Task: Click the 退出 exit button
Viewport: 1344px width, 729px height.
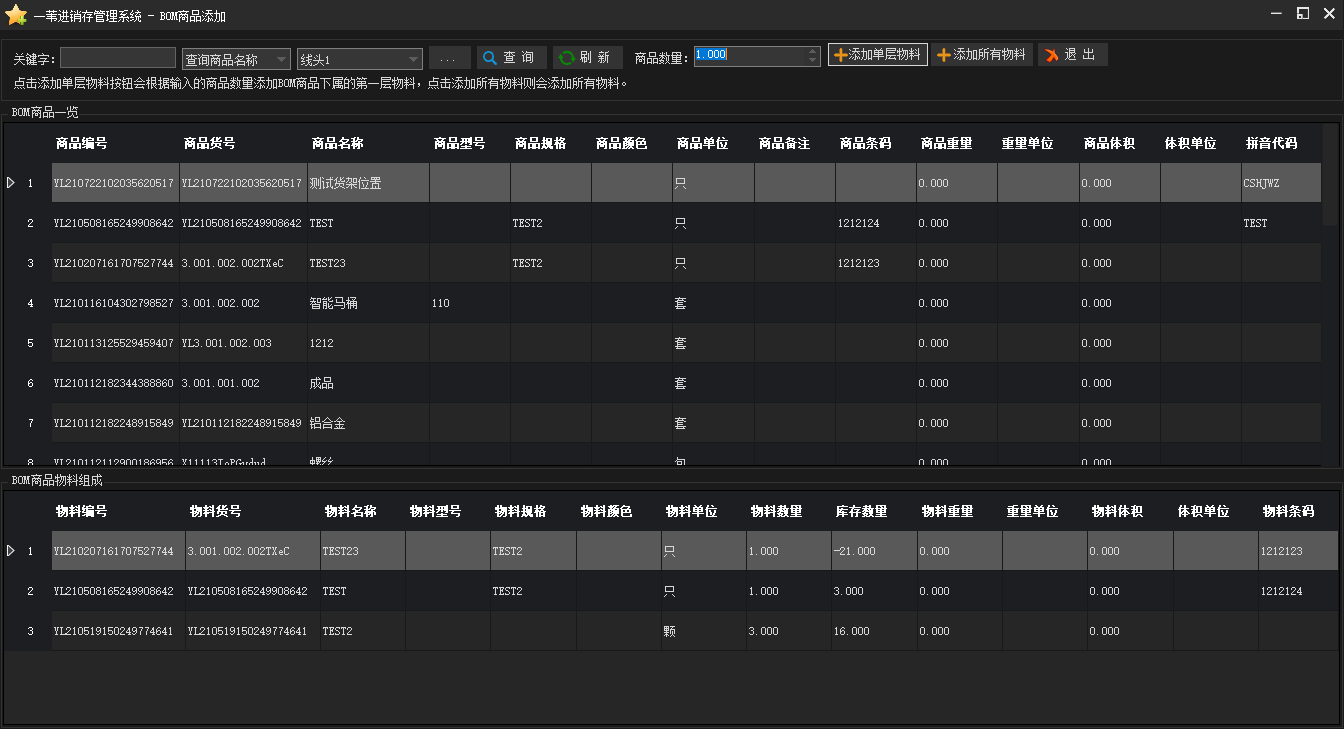Action: coord(1072,55)
